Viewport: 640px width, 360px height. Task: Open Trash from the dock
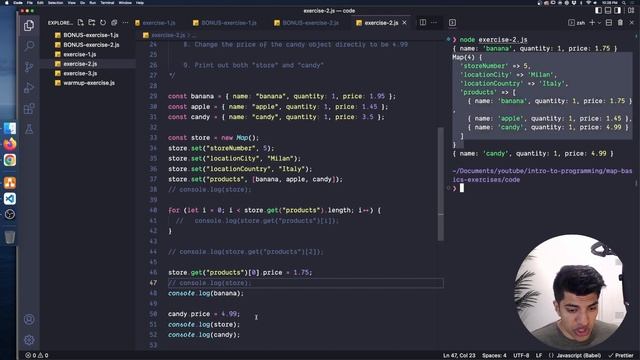click(x=10, y=237)
